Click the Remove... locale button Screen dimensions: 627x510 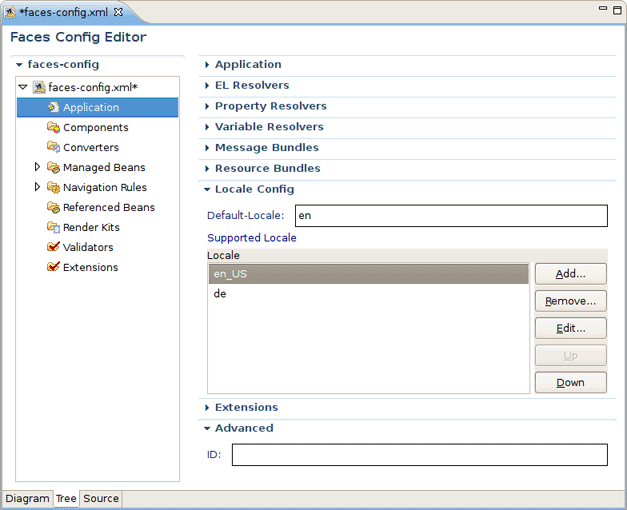(x=571, y=301)
